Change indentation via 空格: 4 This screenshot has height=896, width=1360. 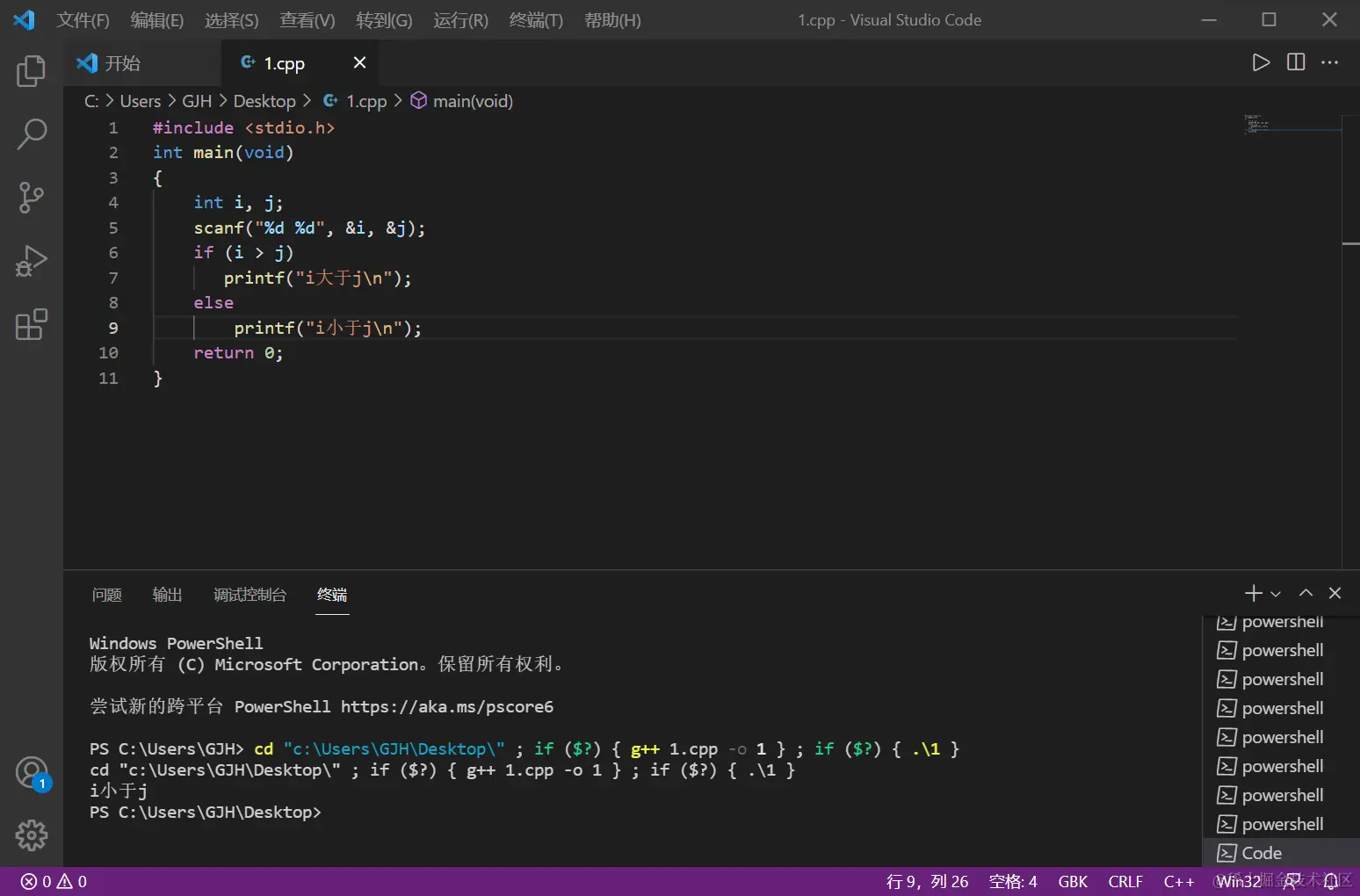point(1013,881)
